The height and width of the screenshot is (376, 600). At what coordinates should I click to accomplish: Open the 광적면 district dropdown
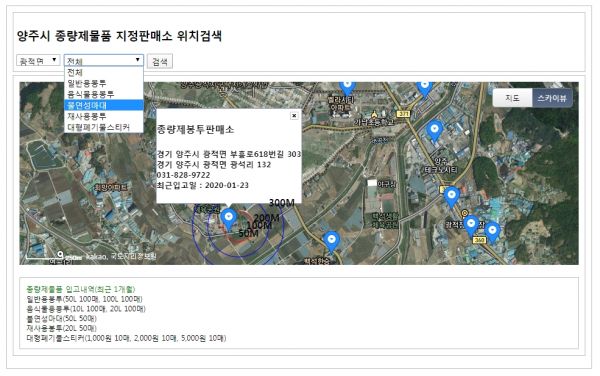pyautogui.click(x=38, y=60)
